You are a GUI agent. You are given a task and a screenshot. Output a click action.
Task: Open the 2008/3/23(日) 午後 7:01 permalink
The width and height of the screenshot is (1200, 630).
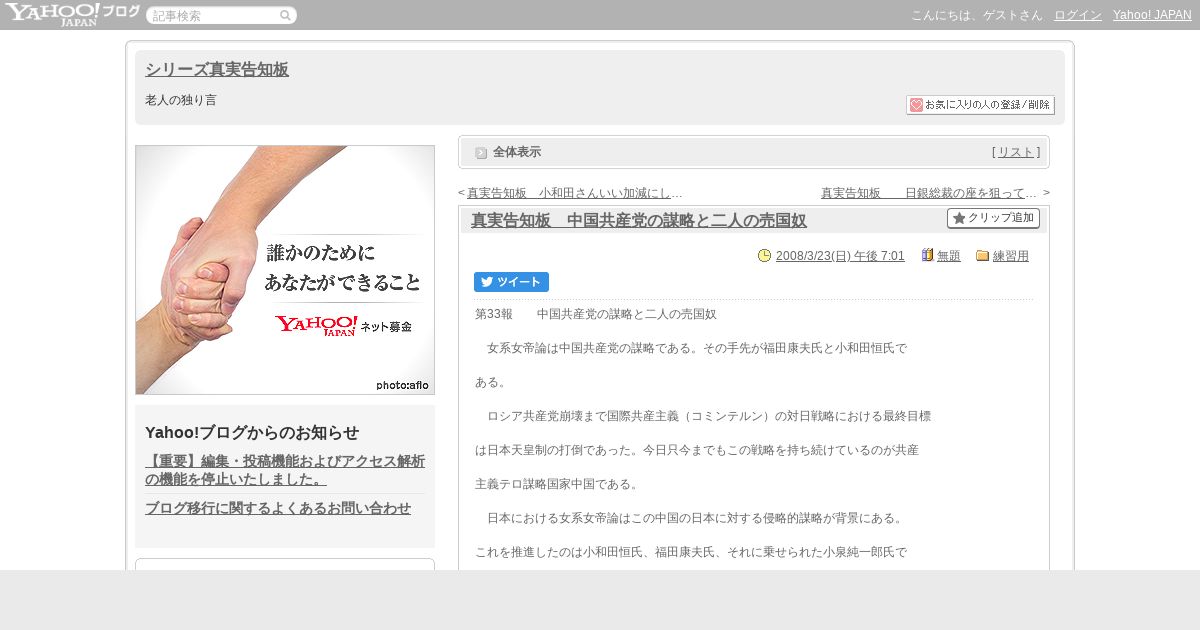click(840, 256)
